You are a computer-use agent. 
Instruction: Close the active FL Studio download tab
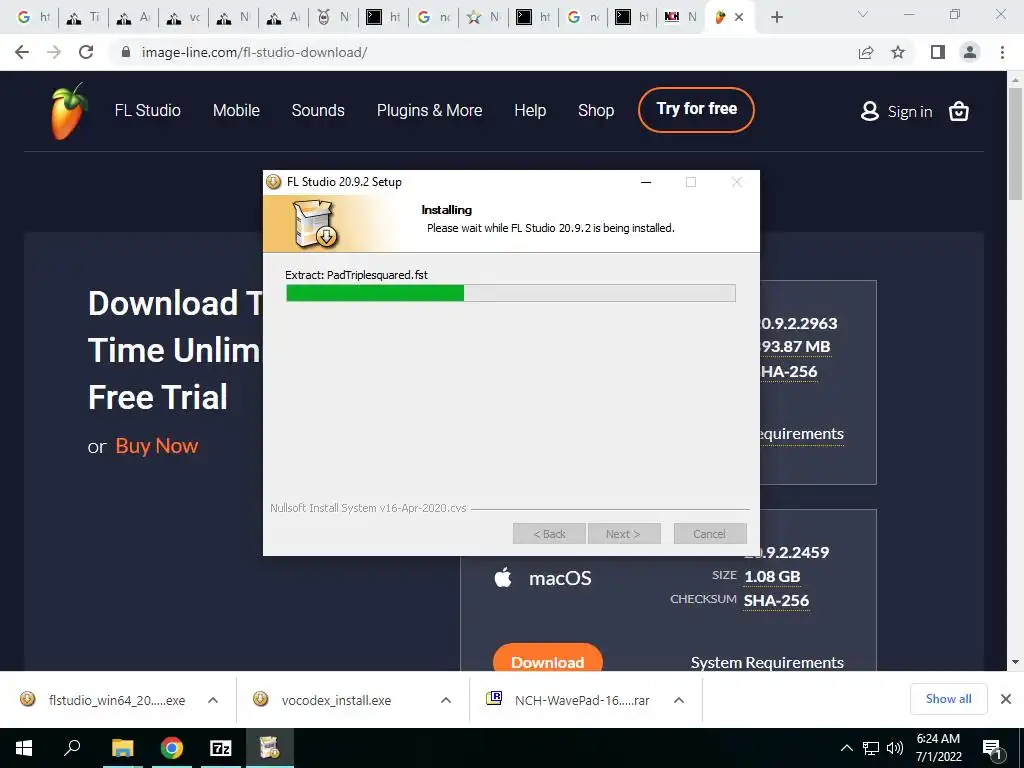pos(739,18)
